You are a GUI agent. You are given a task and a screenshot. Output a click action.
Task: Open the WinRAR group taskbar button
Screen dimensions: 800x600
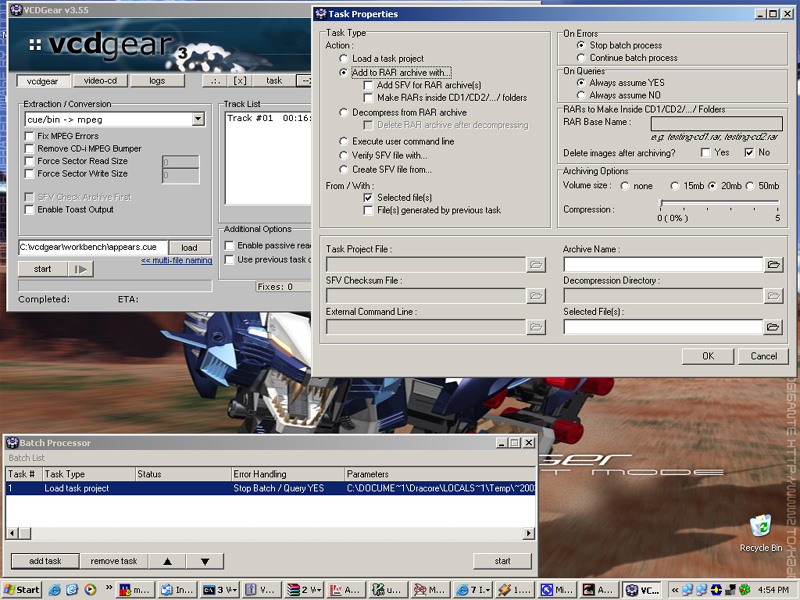click(304, 590)
